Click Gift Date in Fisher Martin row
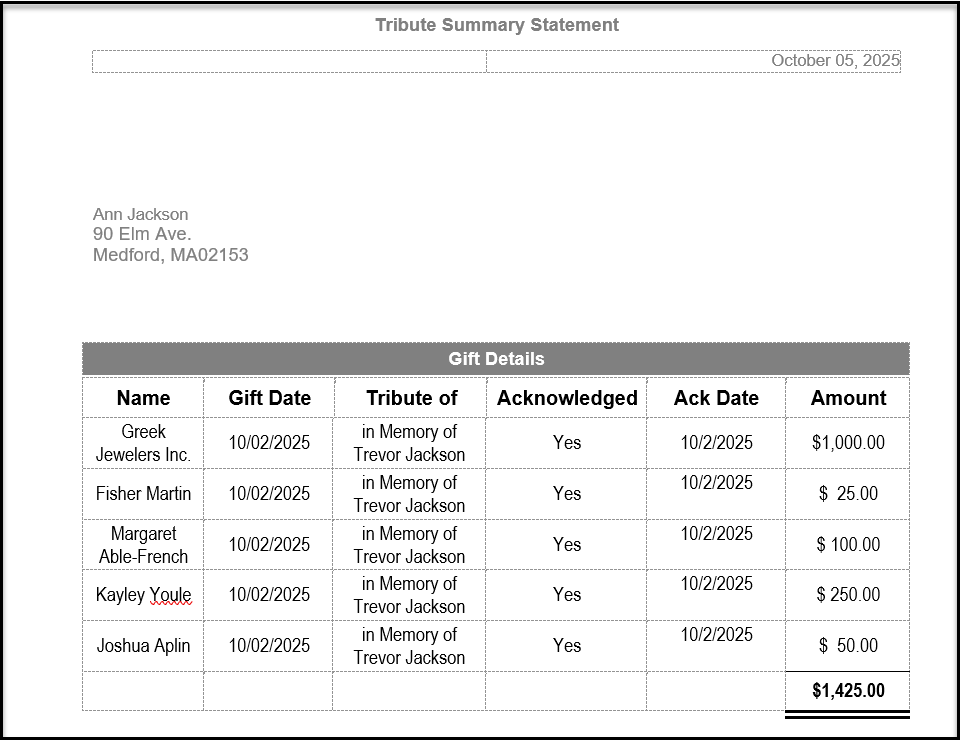This screenshot has height=740, width=960. click(269, 494)
